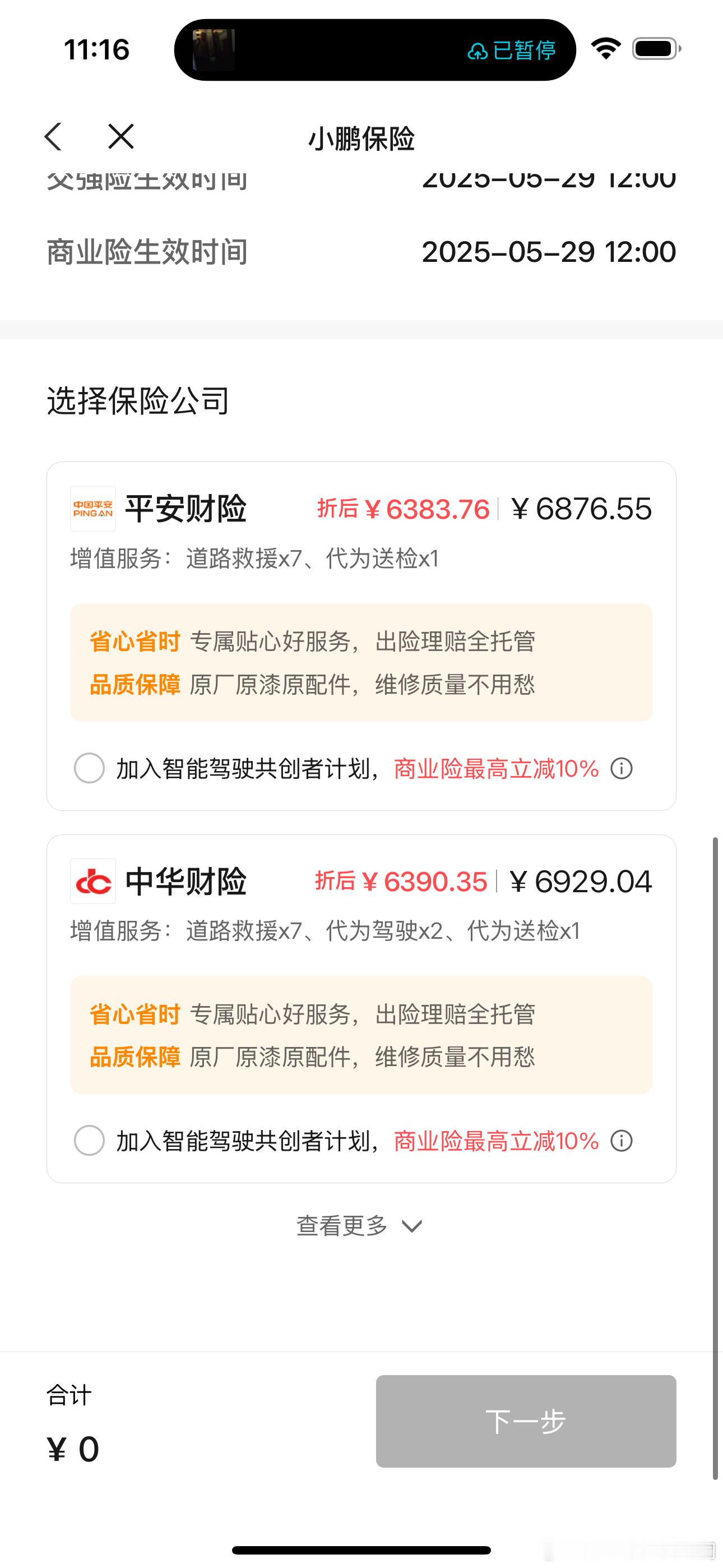
Task: Expand the 查看更多 chevron
Action: (412, 1226)
